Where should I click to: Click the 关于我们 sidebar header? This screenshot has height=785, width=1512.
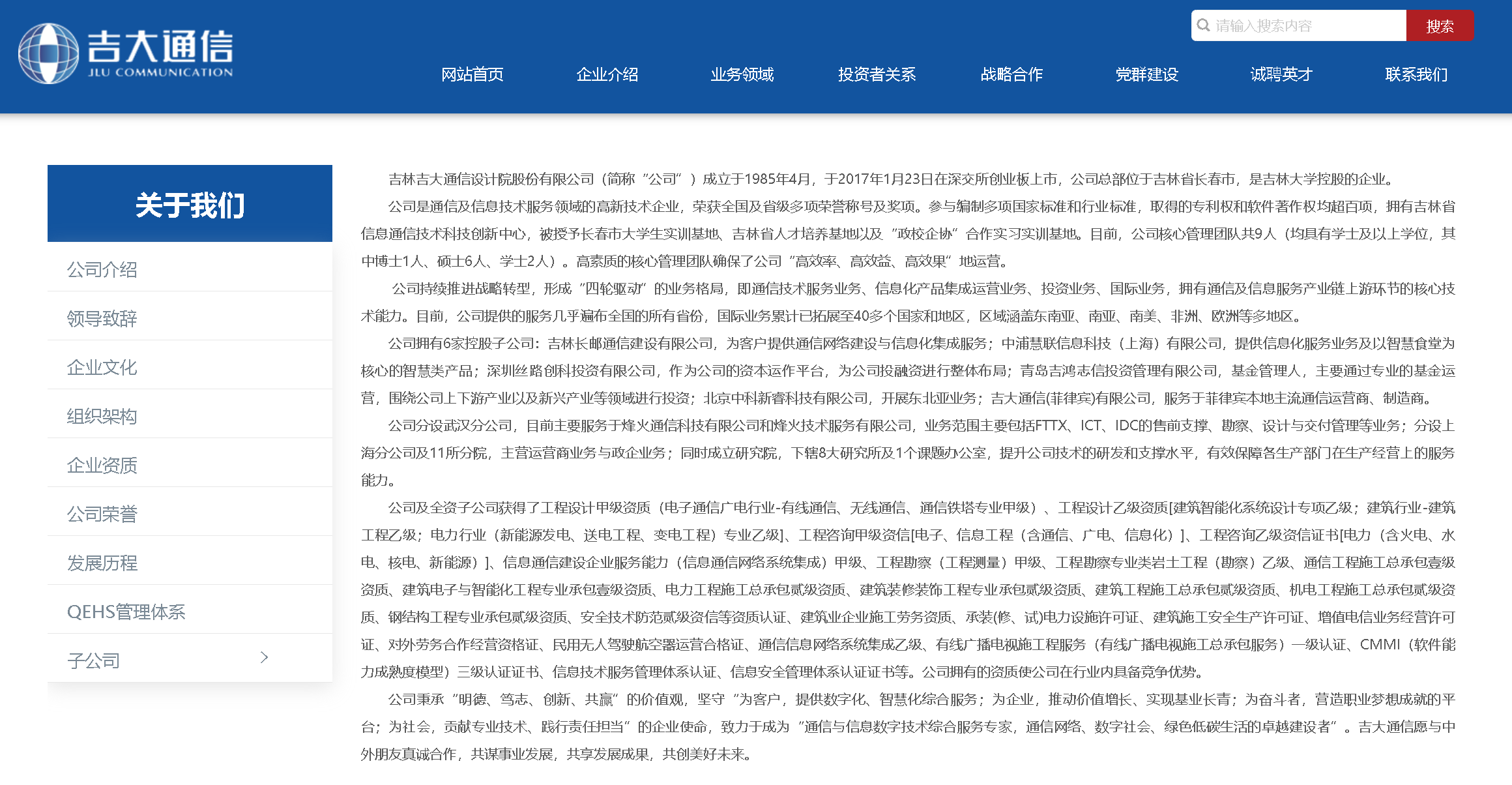[190, 204]
